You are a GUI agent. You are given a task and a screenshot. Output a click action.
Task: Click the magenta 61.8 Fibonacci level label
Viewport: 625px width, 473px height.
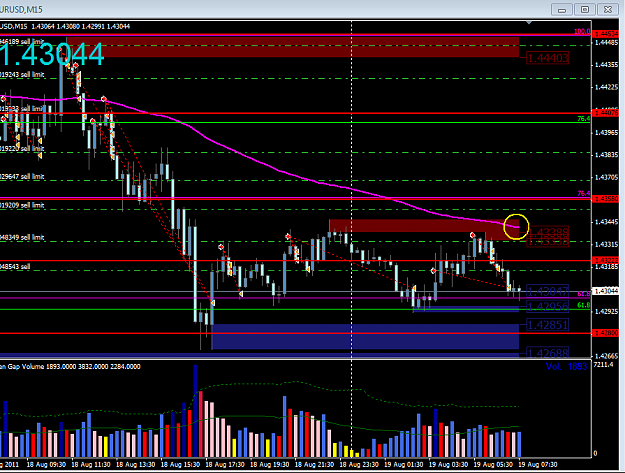[584, 294]
